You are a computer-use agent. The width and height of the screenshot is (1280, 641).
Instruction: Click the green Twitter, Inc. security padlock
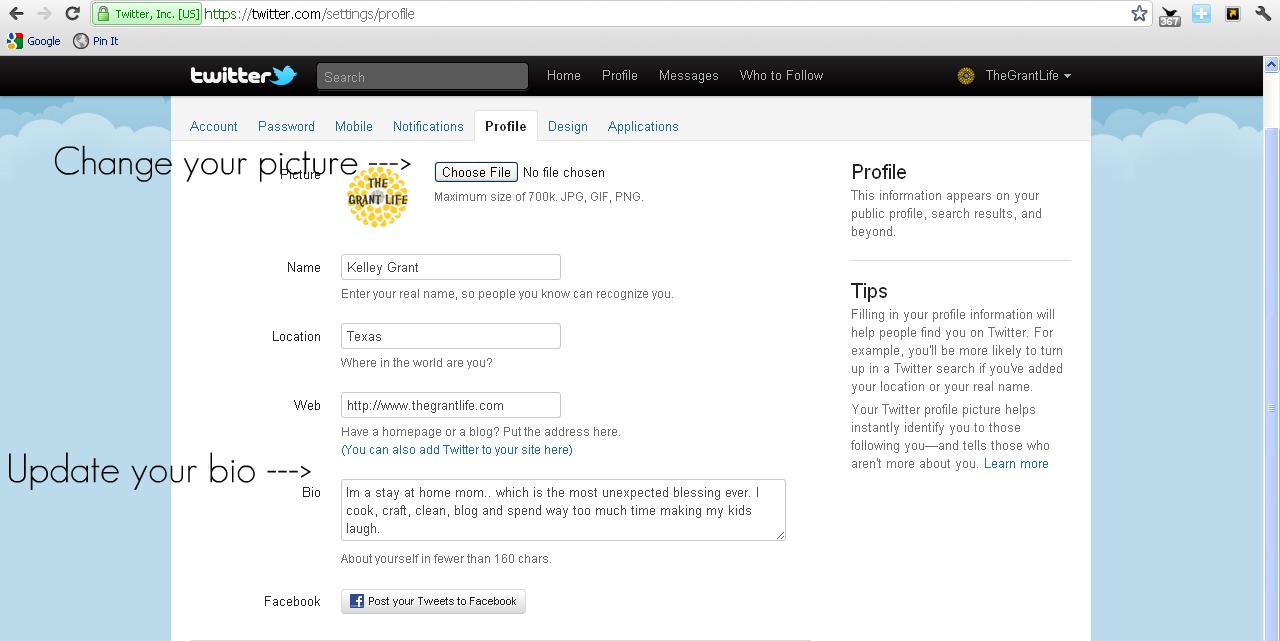click(104, 14)
